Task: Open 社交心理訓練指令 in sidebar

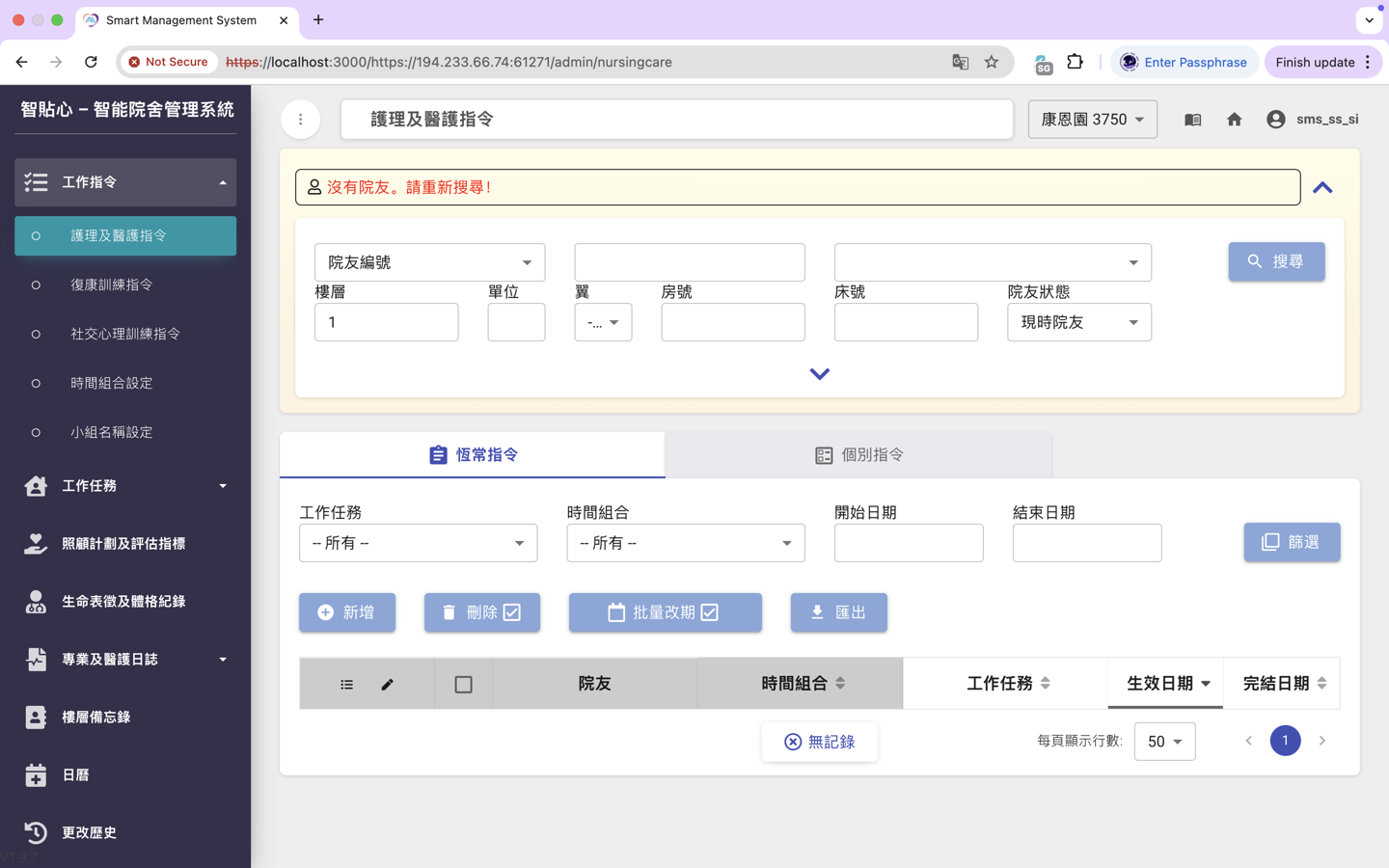Action: [125, 334]
